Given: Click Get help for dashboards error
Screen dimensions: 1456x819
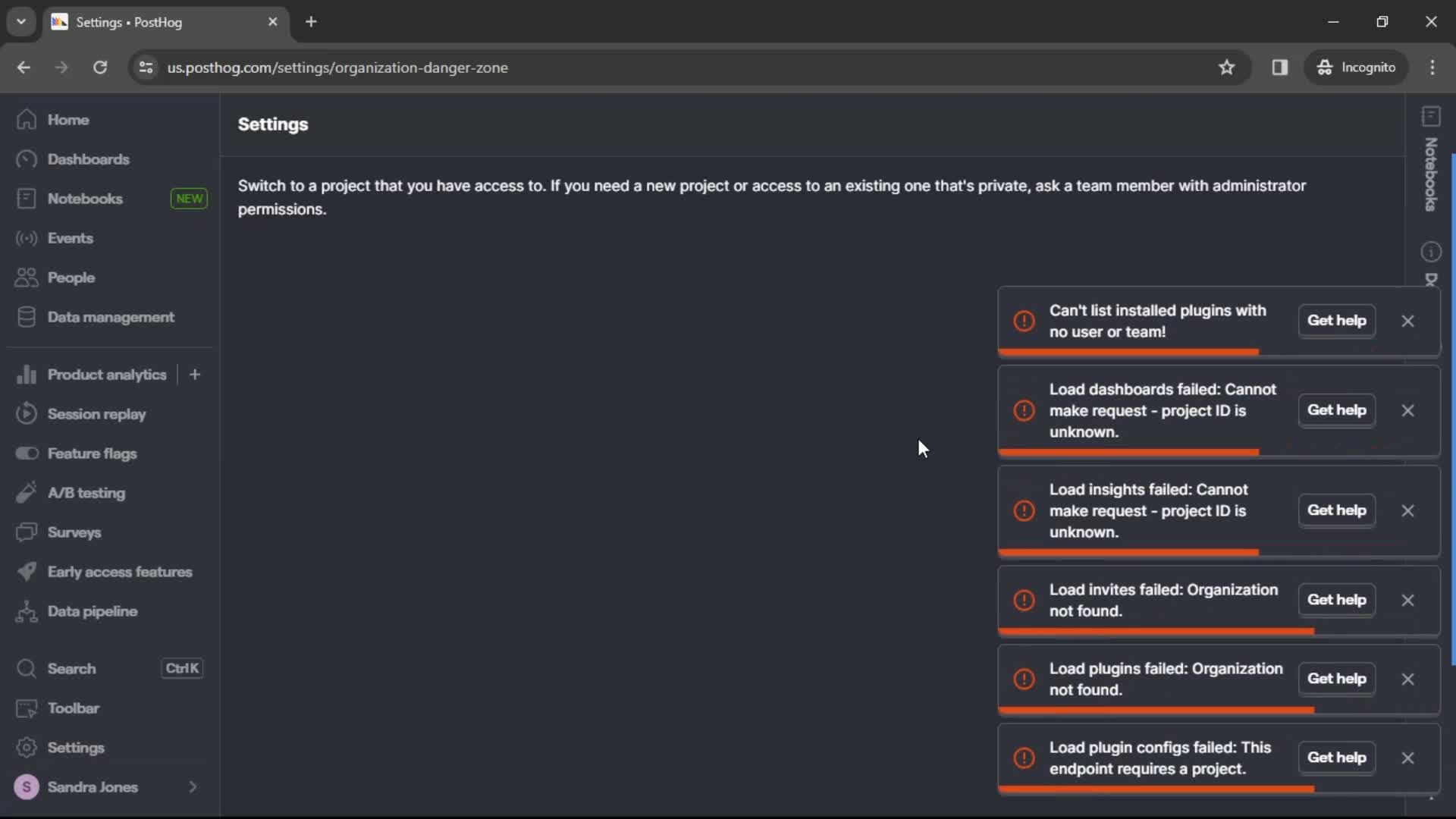Looking at the screenshot, I should (1337, 410).
